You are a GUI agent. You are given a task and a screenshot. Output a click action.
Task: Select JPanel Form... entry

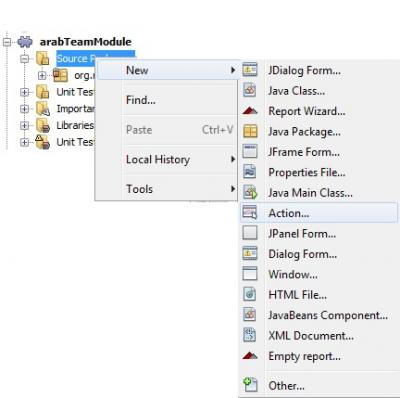pyautogui.click(x=319, y=233)
